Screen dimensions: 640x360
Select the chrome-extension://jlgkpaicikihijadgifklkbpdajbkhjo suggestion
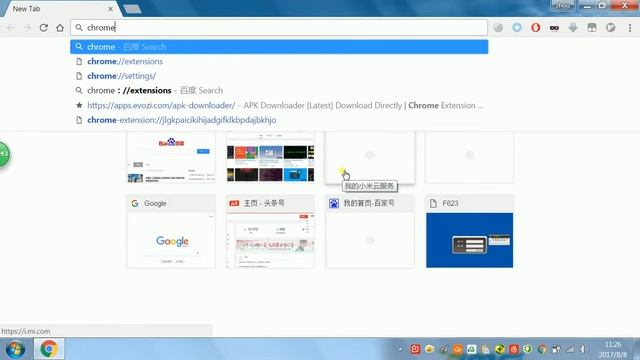tap(279, 120)
